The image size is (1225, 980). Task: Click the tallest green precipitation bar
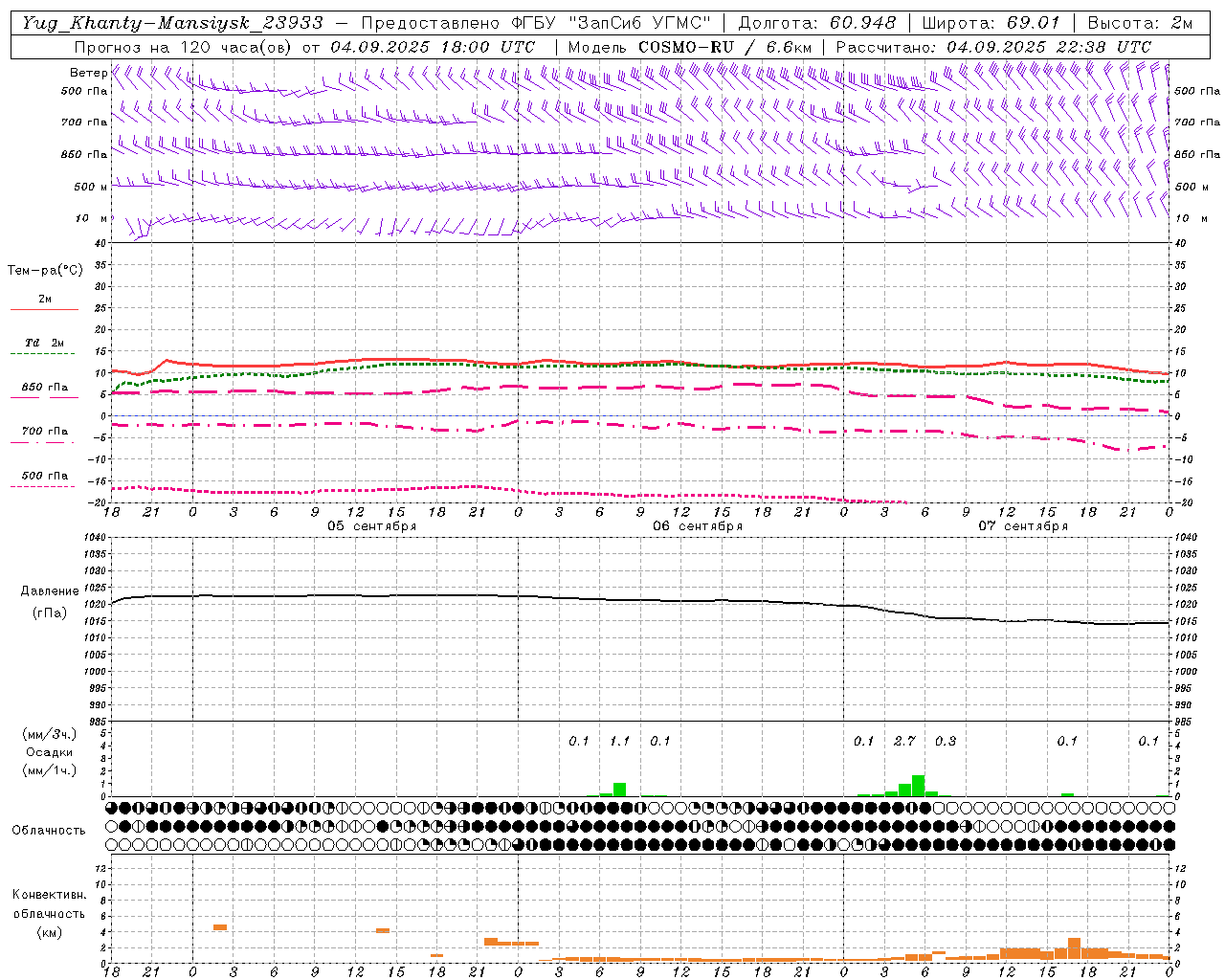(x=918, y=786)
